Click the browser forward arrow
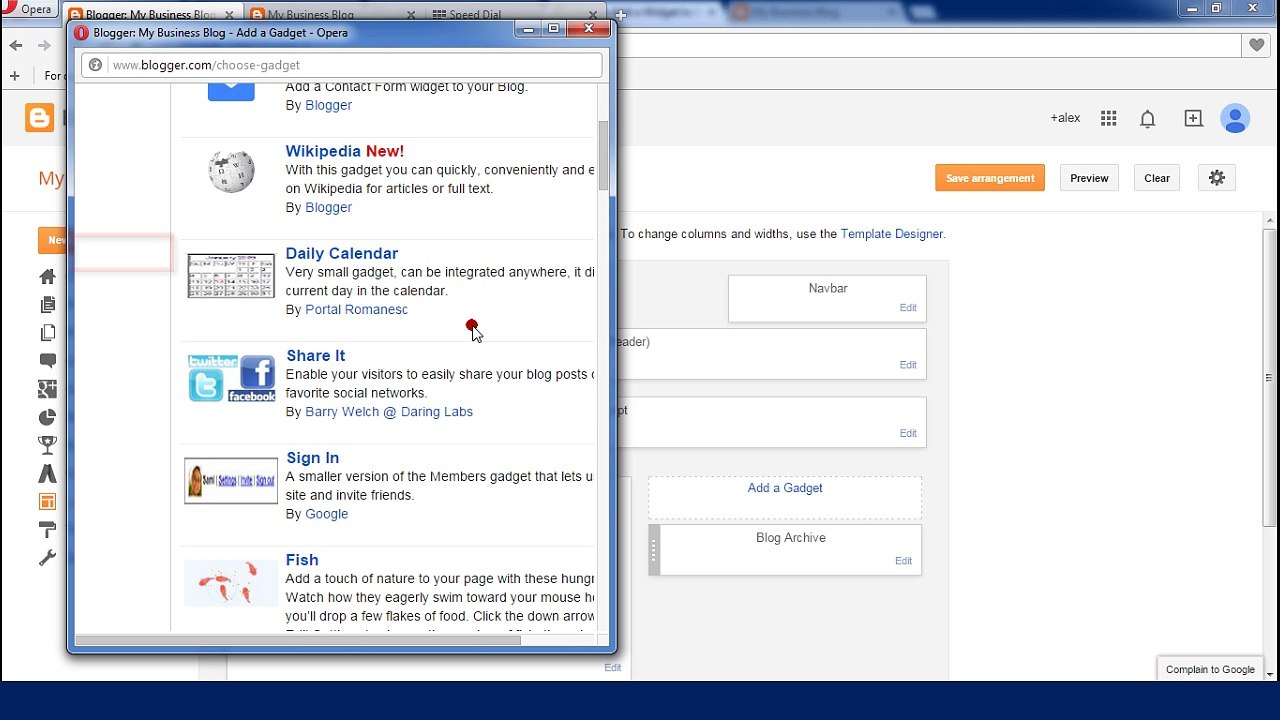The image size is (1280, 720). click(44, 45)
